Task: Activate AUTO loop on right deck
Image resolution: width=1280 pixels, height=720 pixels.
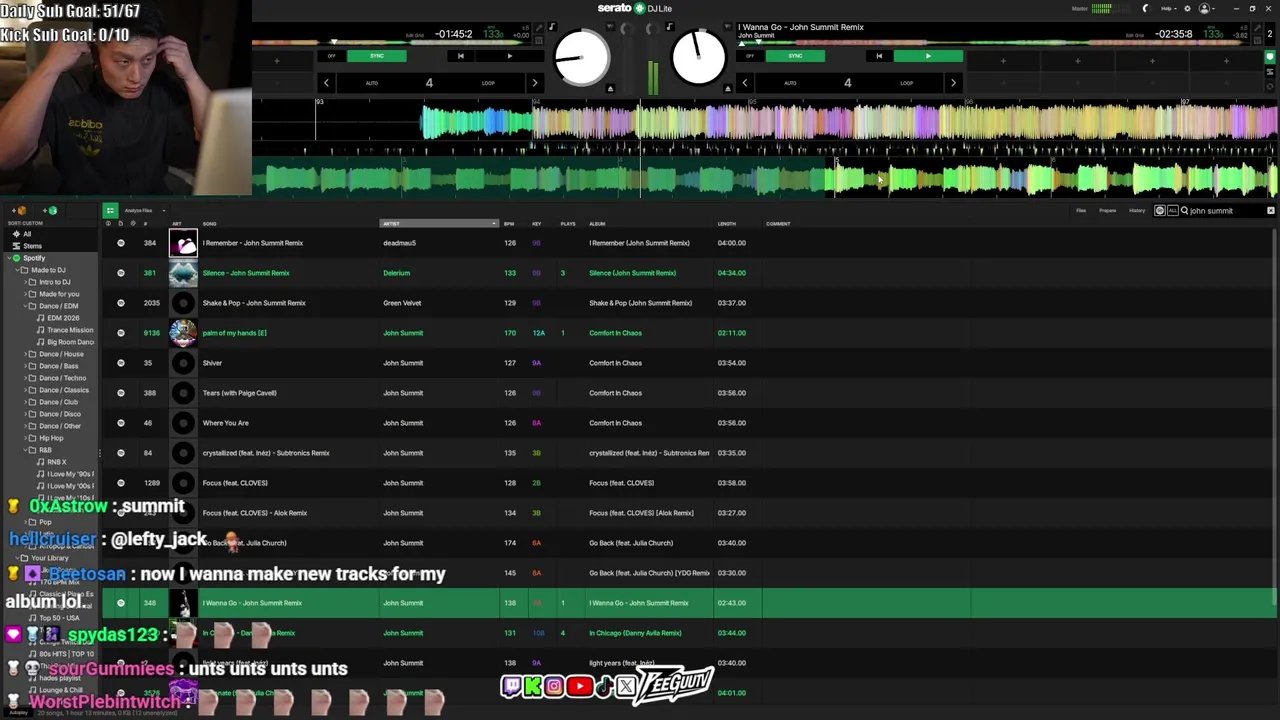Action: (790, 83)
